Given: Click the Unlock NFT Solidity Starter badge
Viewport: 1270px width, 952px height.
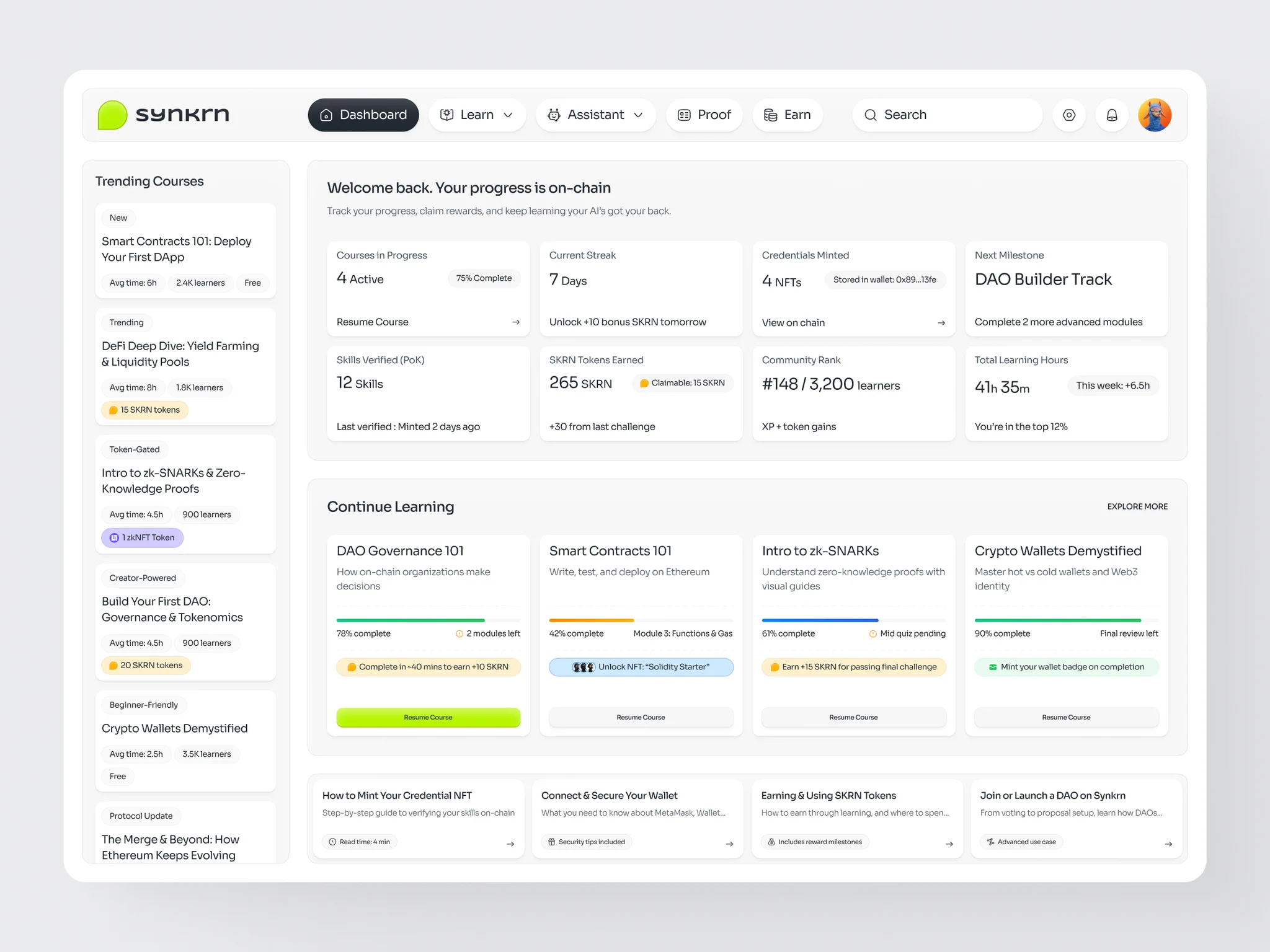Looking at the screenshot, I should (641, 667).
